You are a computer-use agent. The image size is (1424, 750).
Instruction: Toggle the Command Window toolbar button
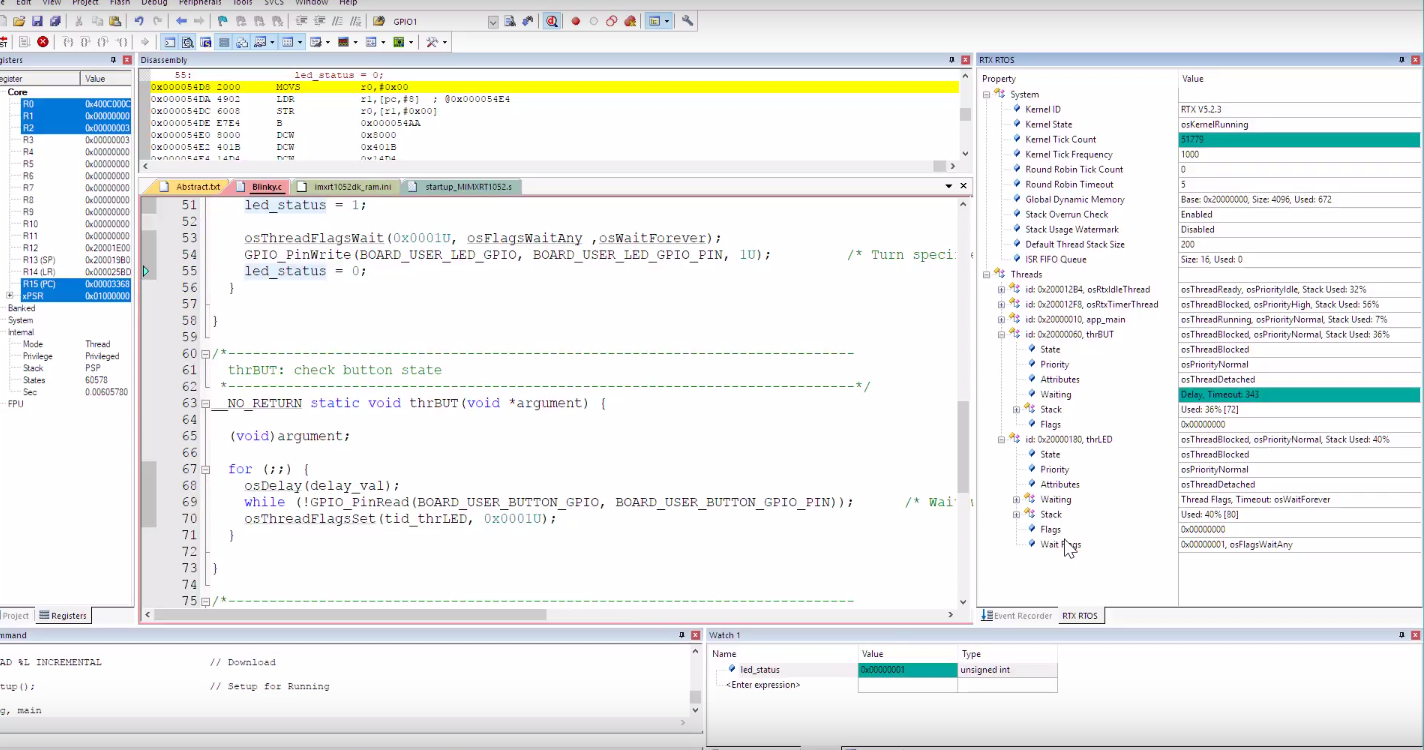coord(168,42)
